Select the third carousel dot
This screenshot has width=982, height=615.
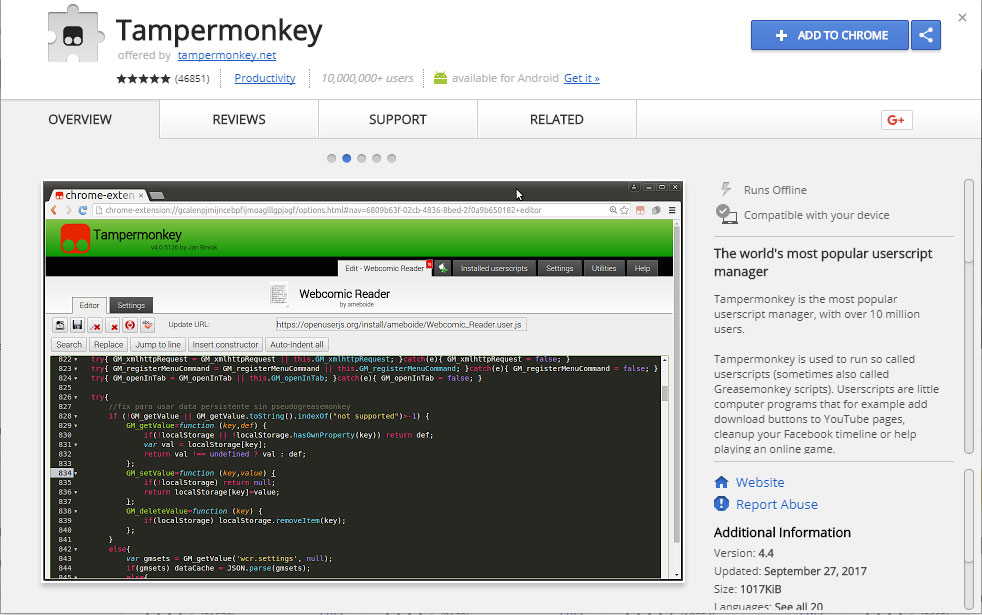pos(361,158)
